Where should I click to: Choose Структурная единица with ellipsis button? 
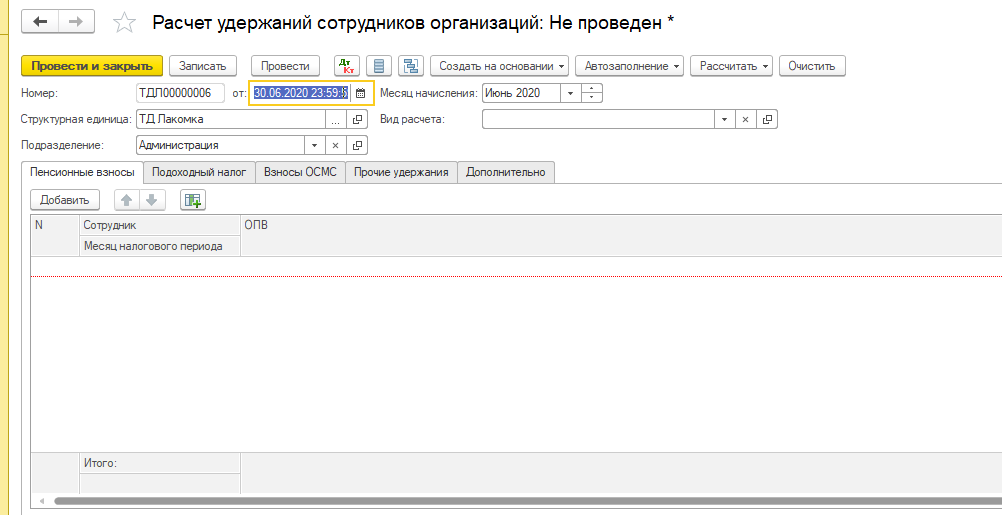pyautogui.click(x=335, y=119)
